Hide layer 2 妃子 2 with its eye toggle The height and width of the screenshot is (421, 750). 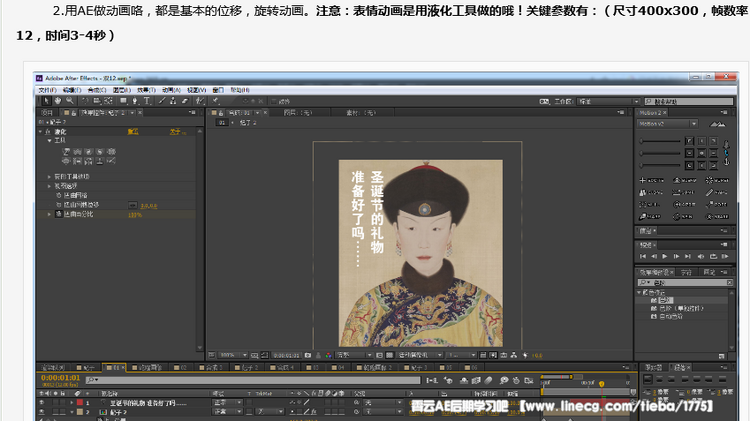pos(42,412)
